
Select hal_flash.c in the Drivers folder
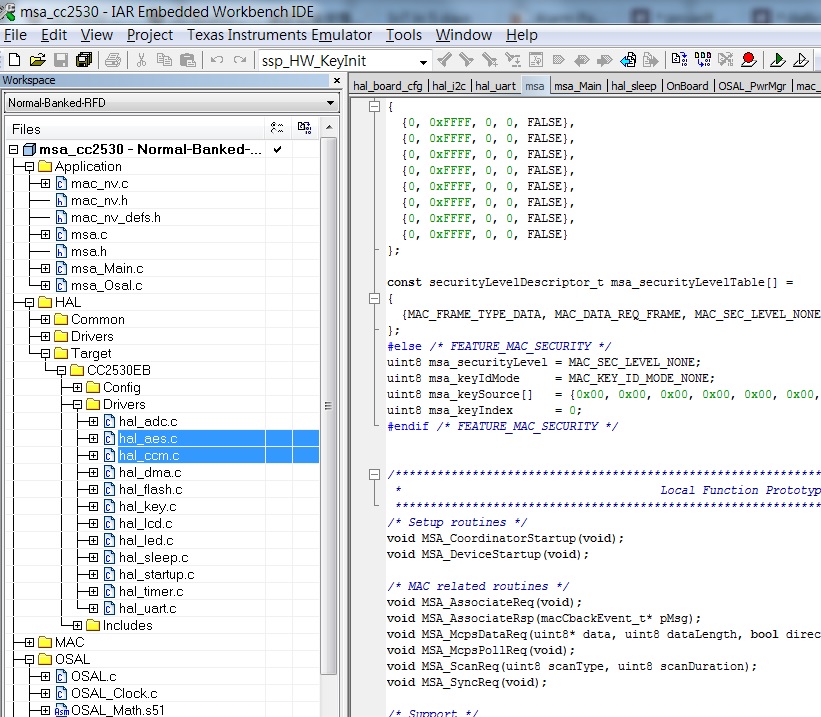[x=150, y=489]
